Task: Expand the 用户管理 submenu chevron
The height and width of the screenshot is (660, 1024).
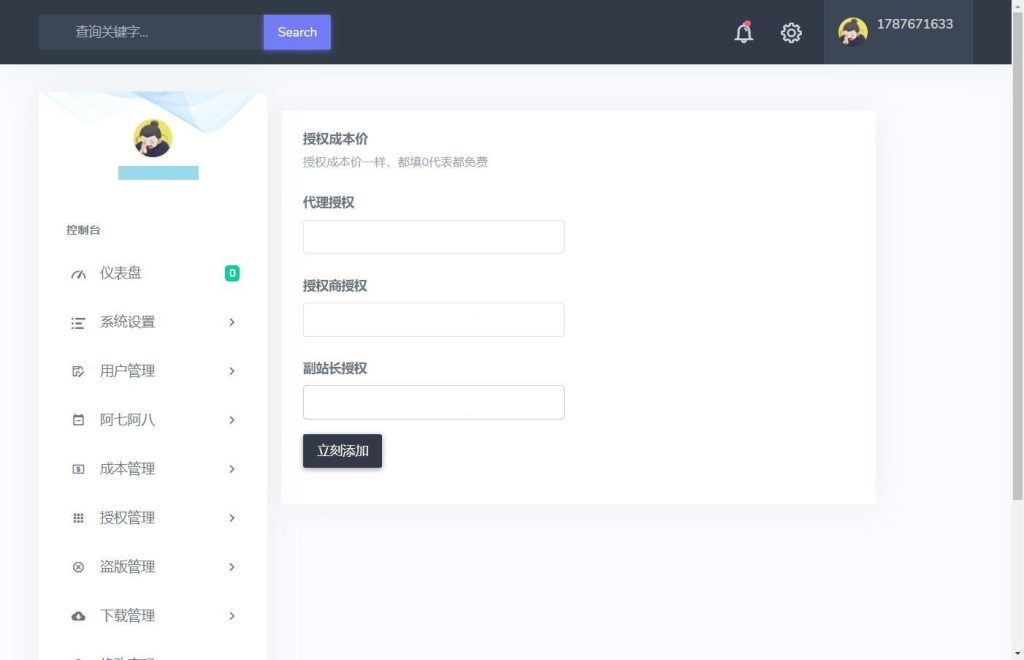Action: pos(231,371)
